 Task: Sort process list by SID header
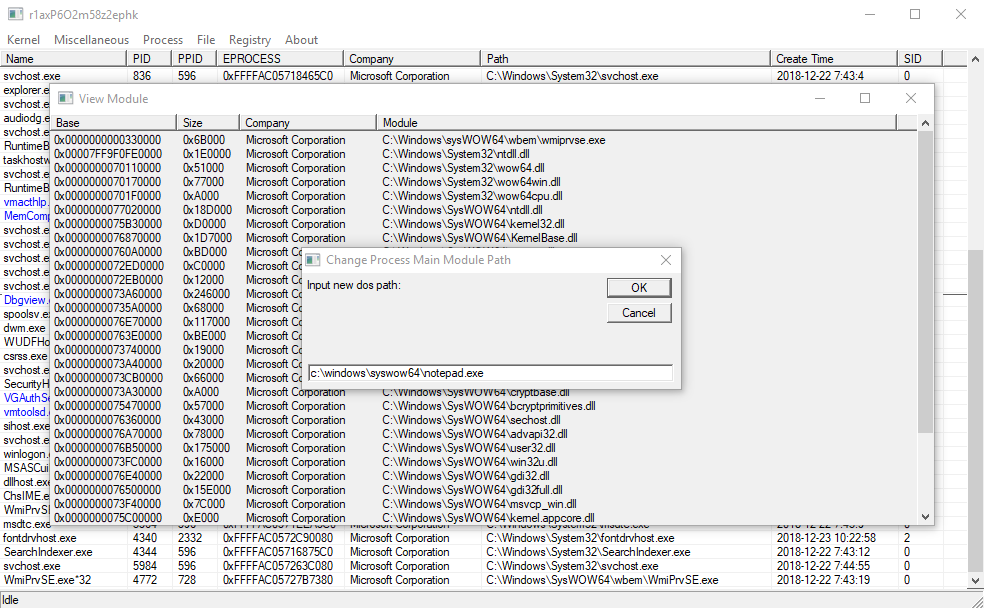(x=919, y=58)
